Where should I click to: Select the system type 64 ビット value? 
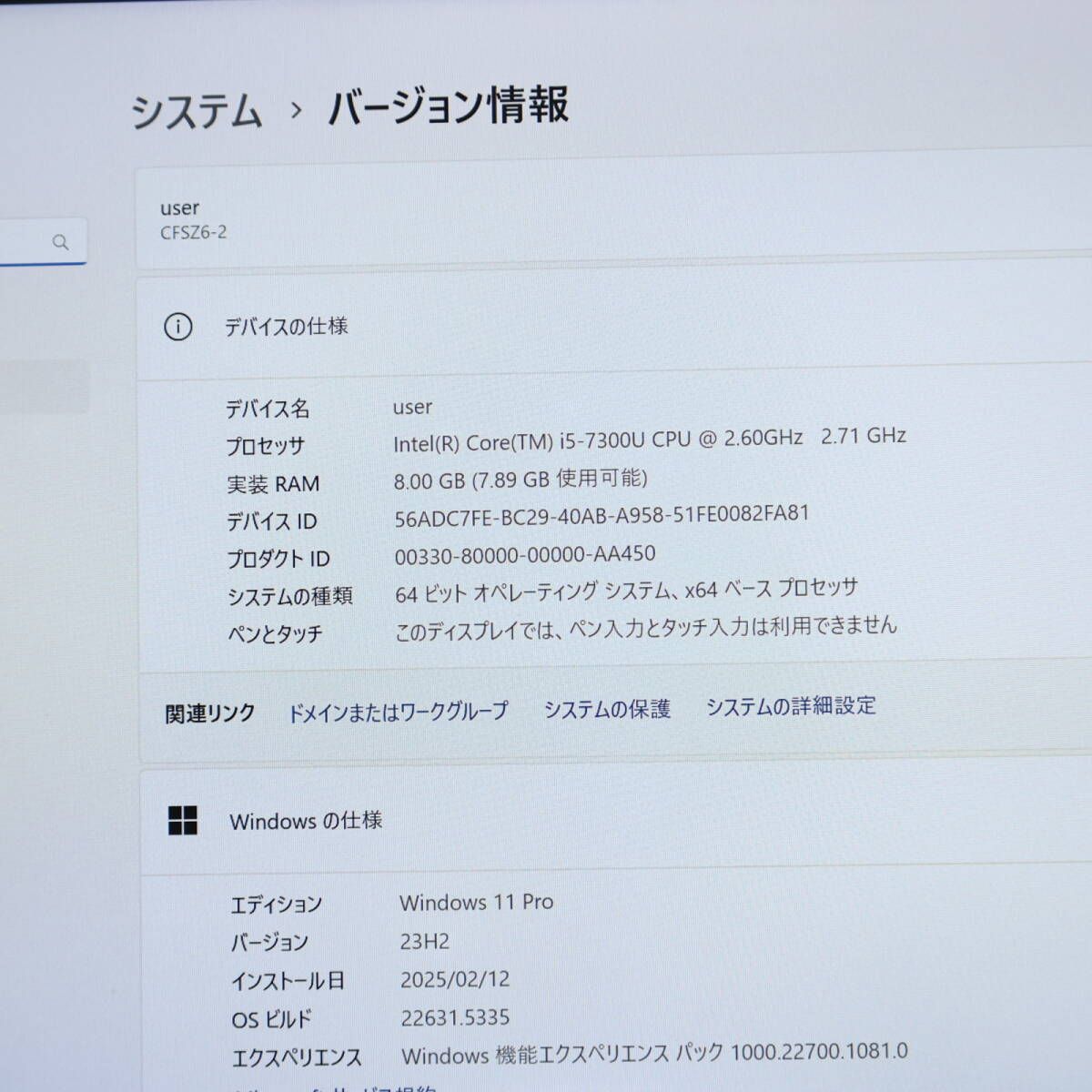coord(626,591)
